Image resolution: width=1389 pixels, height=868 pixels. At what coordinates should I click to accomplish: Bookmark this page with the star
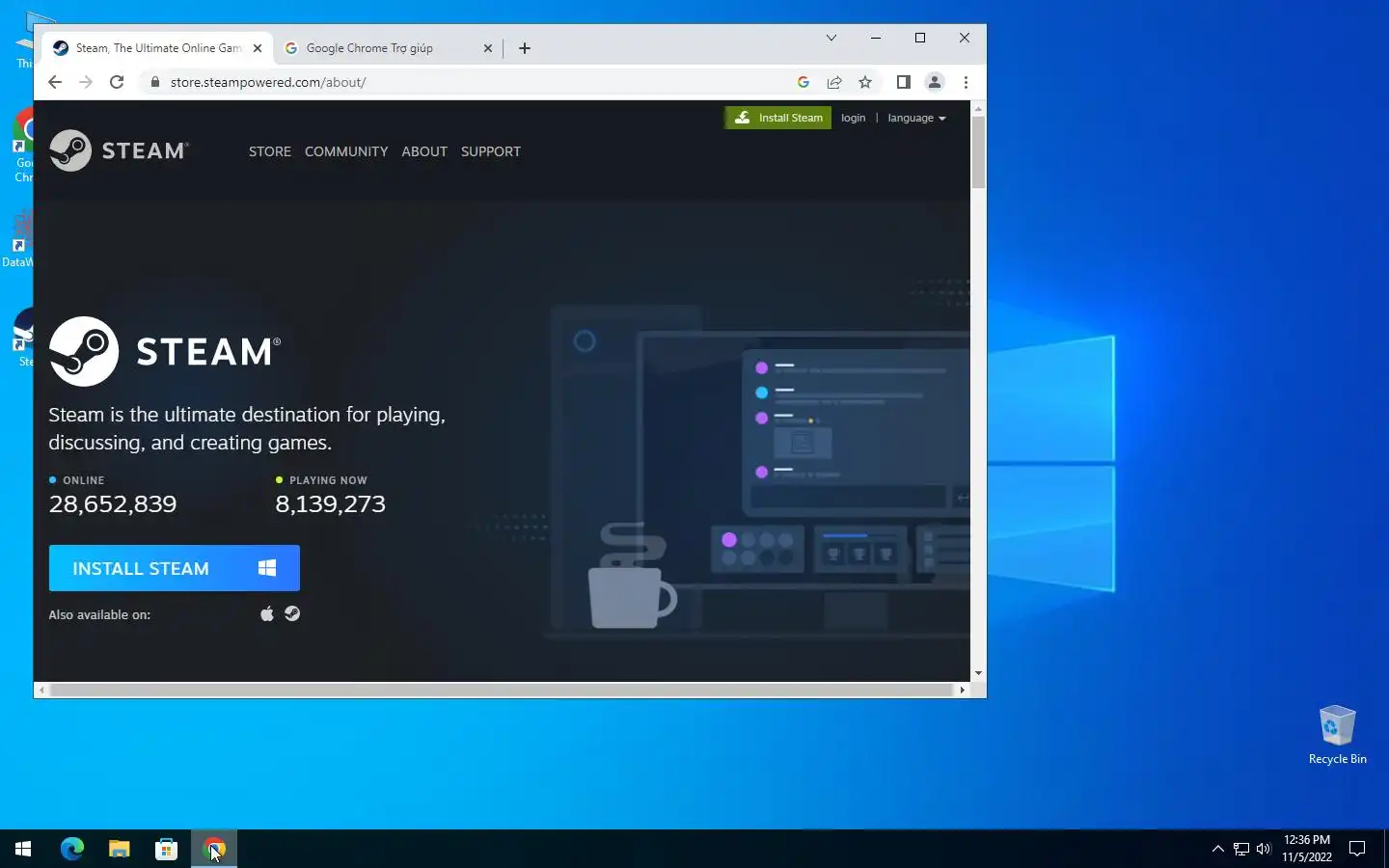(865, 82)
